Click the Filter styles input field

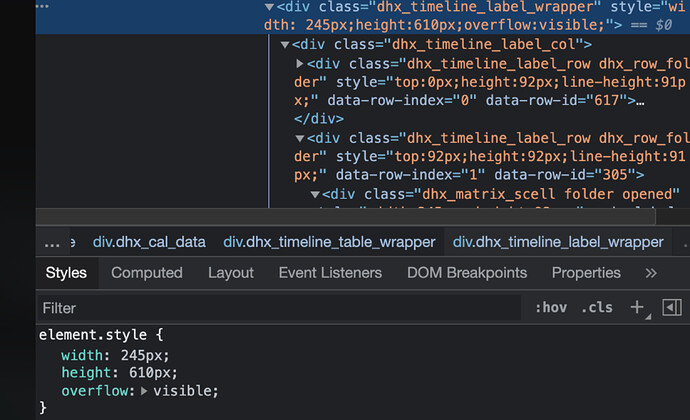coord(279,308)
